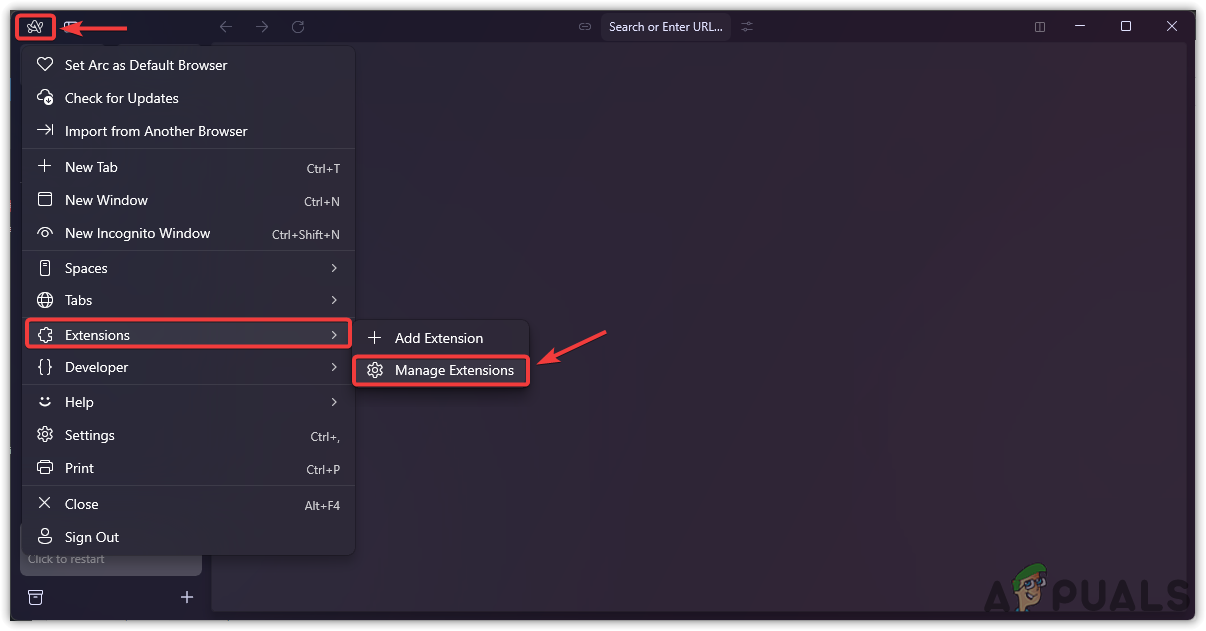Toggle the sidebar icon beside Arc logo

click(x=70, y=26)
